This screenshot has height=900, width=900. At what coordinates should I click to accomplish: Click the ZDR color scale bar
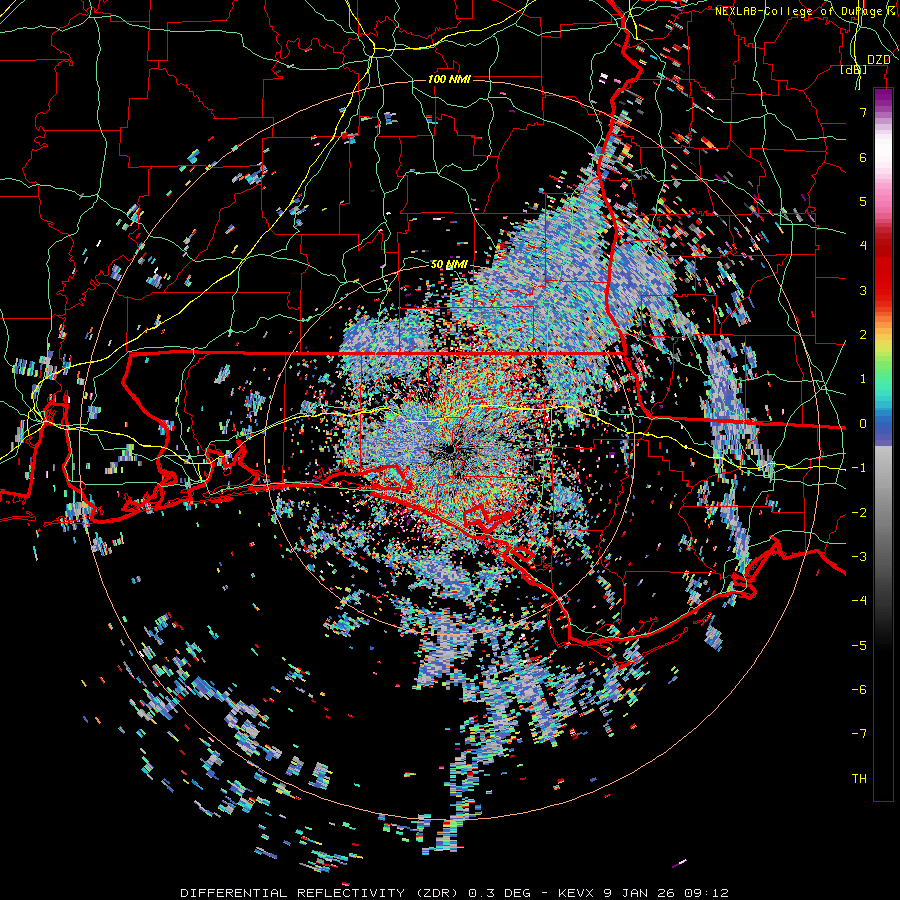[x=883, y=445]
